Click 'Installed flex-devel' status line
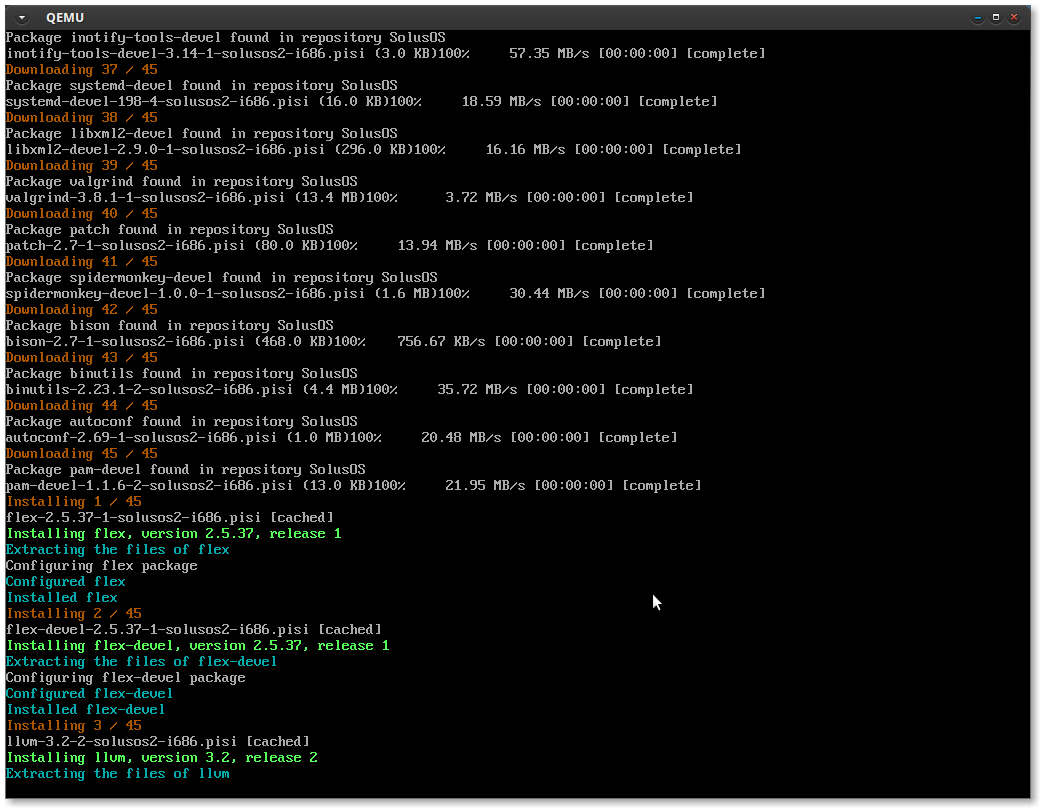Image resolution: width=1040 pixels, height=808 pixels. point(85,709)
